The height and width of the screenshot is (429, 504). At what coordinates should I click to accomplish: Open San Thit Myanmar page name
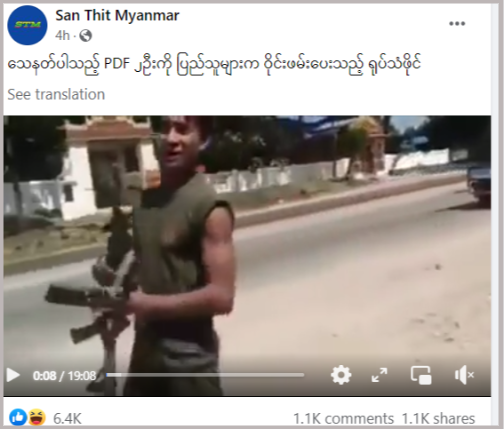tap(117, 15)
